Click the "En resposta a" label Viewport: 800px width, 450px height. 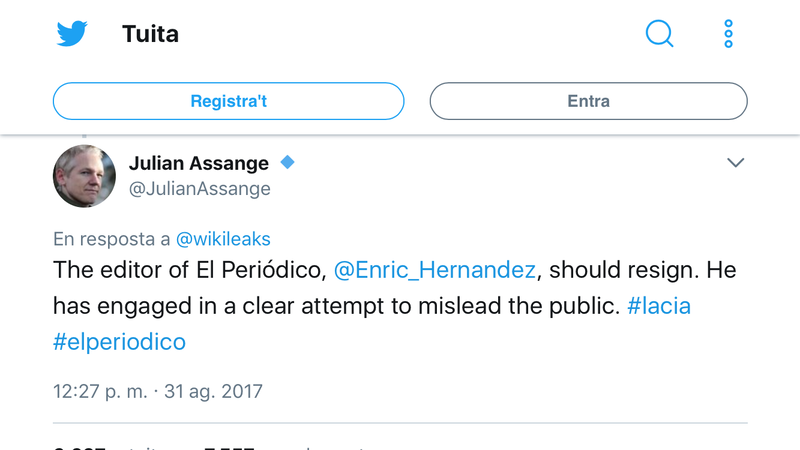[x=112, y=239]
